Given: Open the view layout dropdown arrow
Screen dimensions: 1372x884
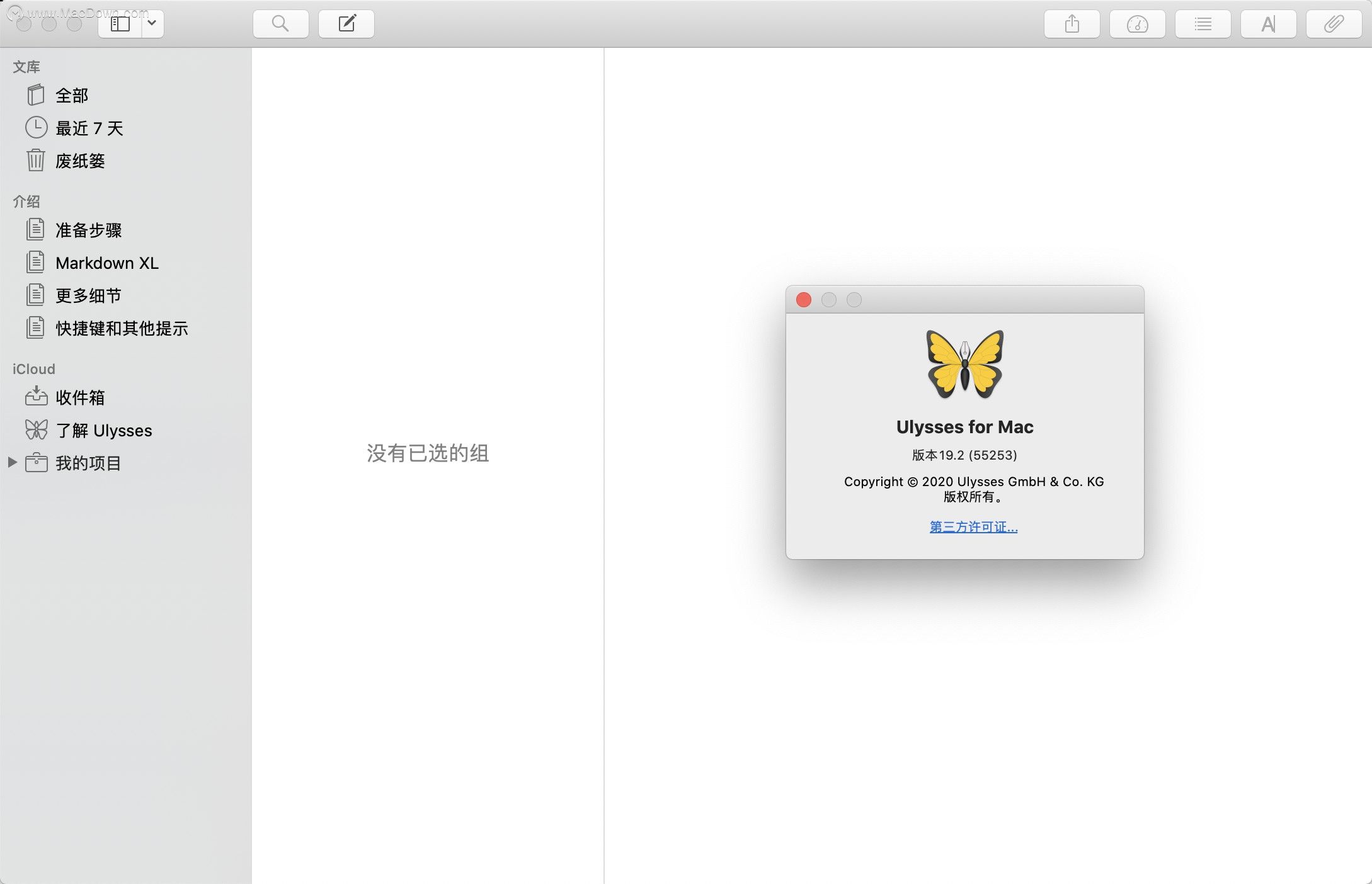Looking at the screenshot, I should click(x=152, y=24).
